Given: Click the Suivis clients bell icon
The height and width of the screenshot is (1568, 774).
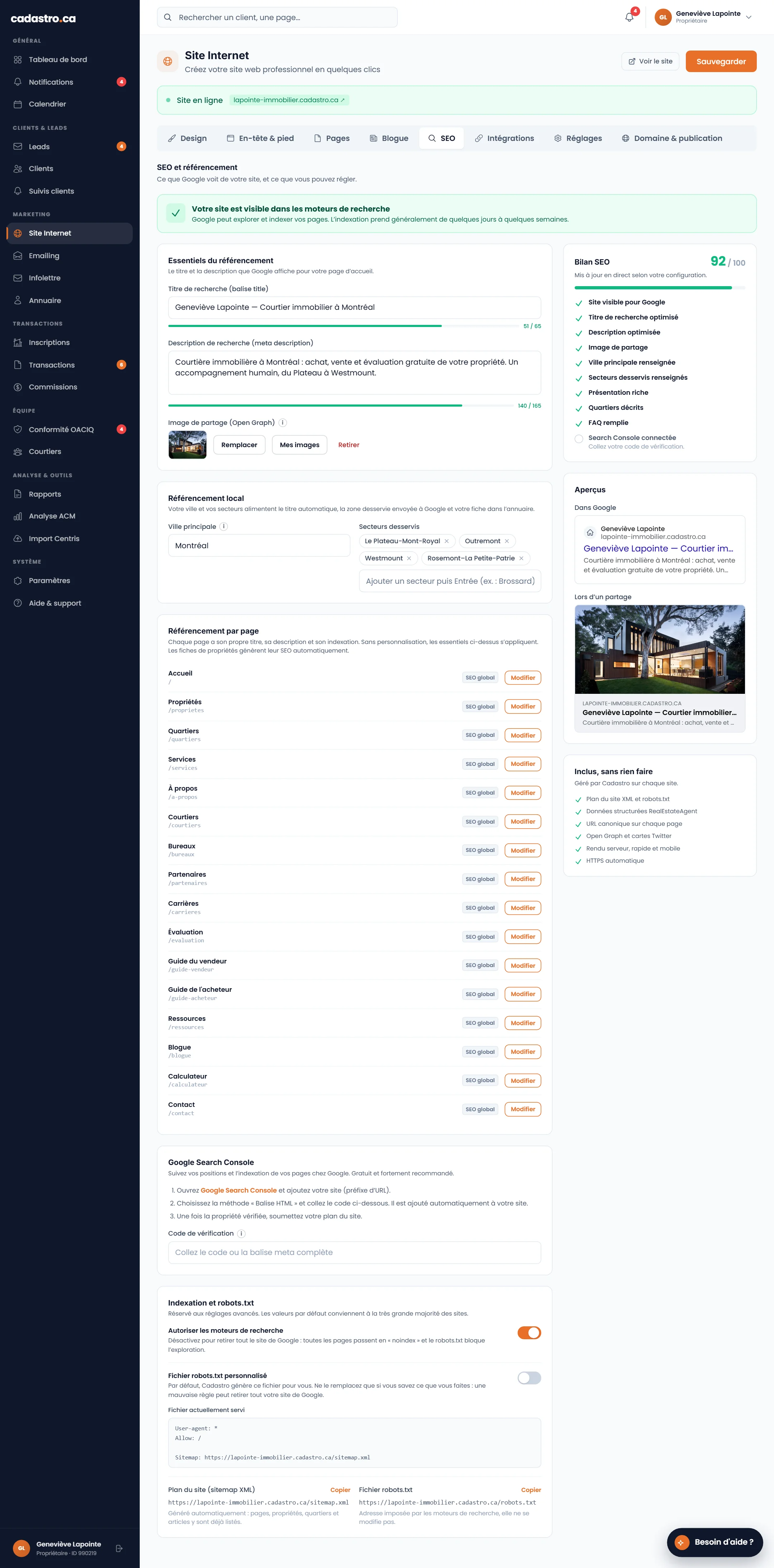Looking at the screenshot, I should pos(18,191).
